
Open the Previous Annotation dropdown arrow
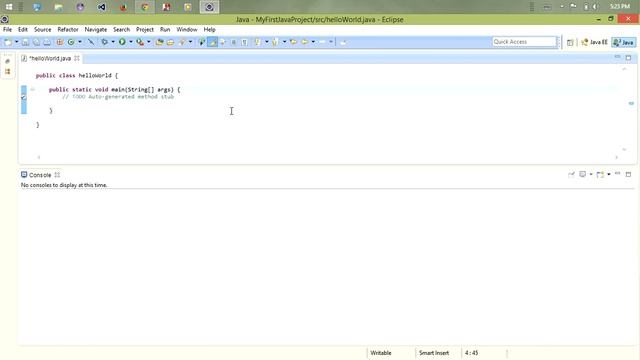[284, 42]
